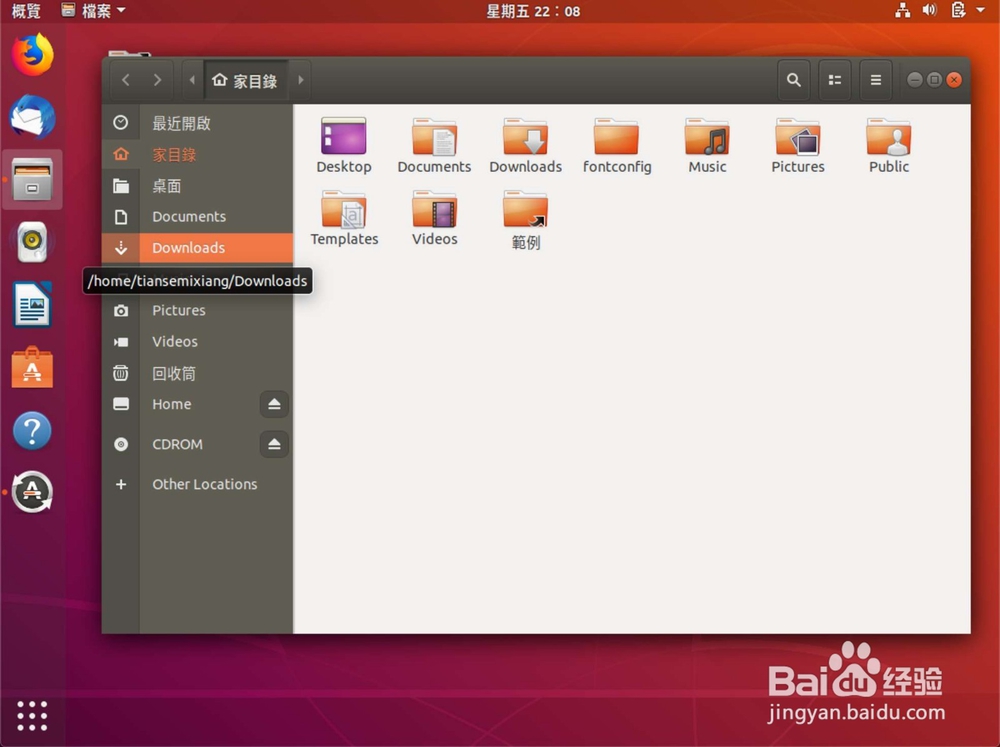Open the Videos folder icon
Image resolution: width=1000 pixels, height=747 pixels.
coord(434,218)
